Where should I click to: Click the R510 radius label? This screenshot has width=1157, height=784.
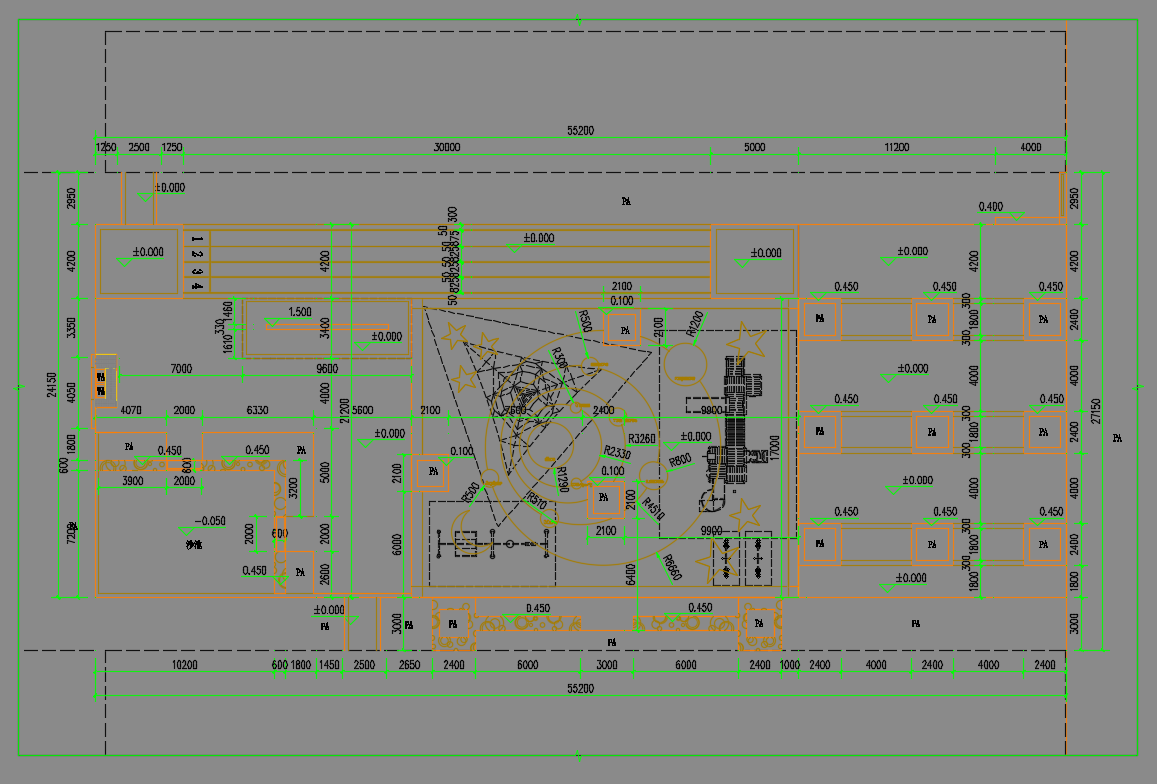[x=536, y=501]
